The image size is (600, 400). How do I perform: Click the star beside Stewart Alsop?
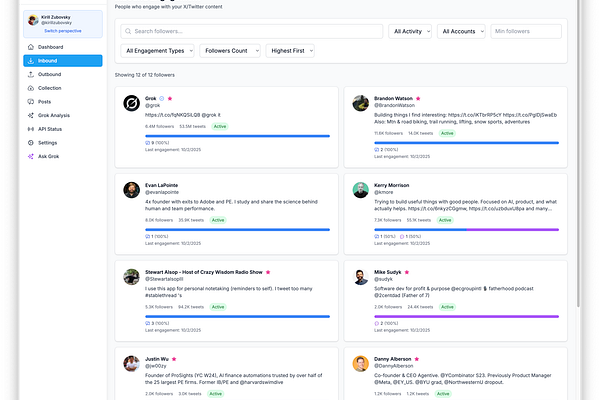268,272
